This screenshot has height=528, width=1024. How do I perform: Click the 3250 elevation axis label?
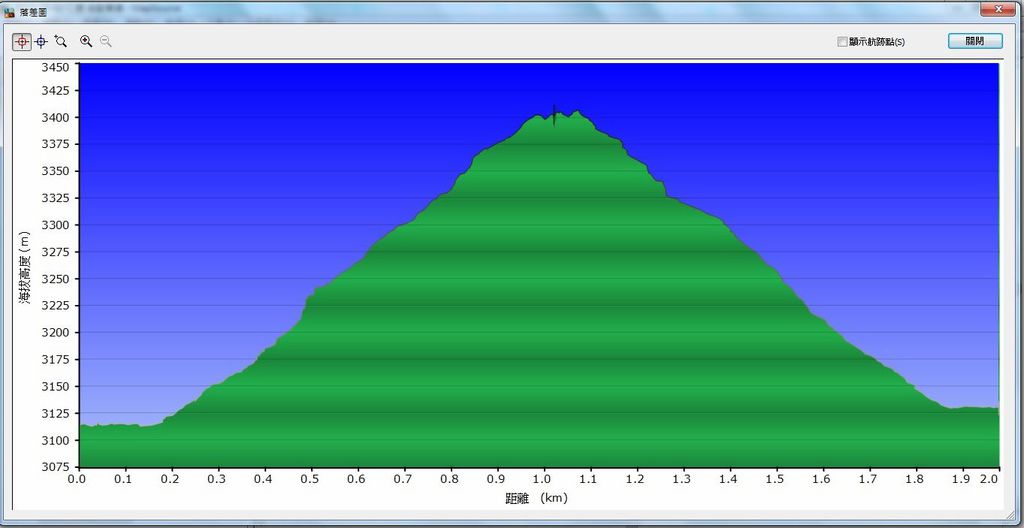coord(57,279)
